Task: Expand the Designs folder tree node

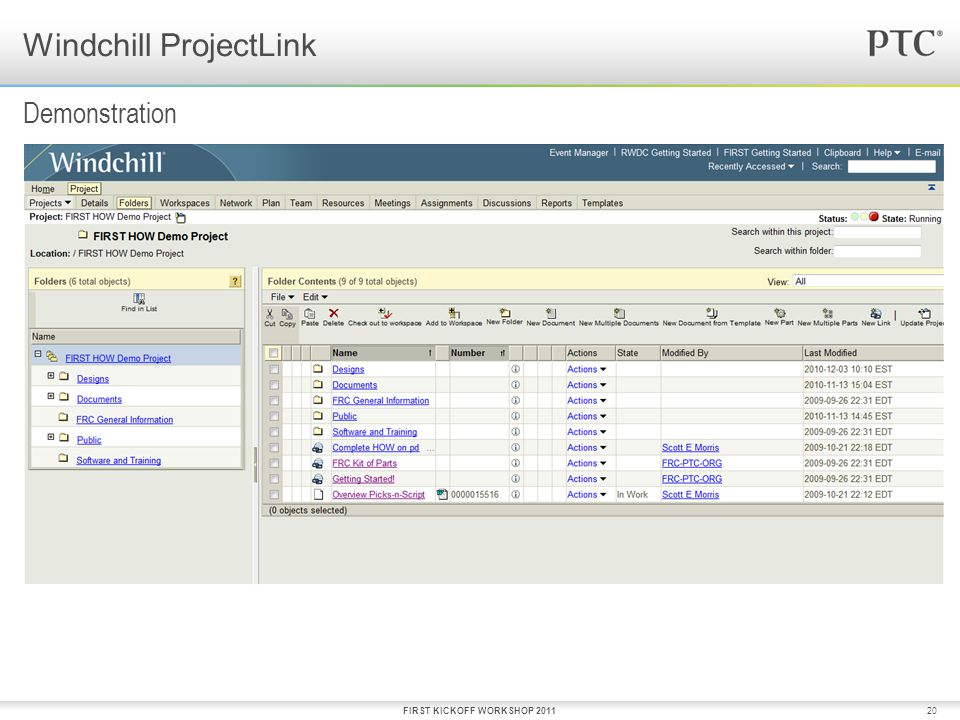Action: [51, 376]
